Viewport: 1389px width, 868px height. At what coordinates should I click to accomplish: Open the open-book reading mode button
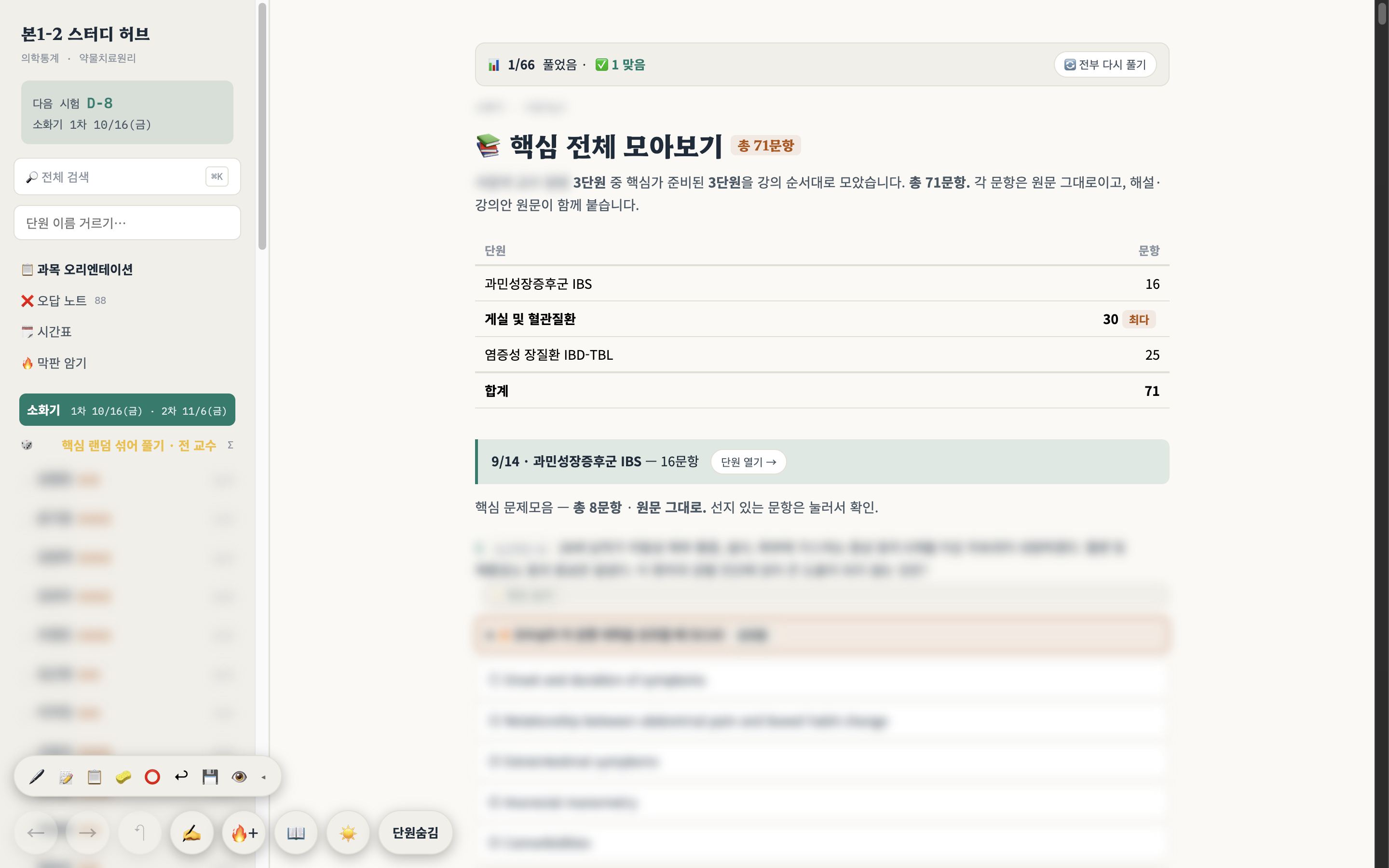pyautogui.click(x=296, y=832)
